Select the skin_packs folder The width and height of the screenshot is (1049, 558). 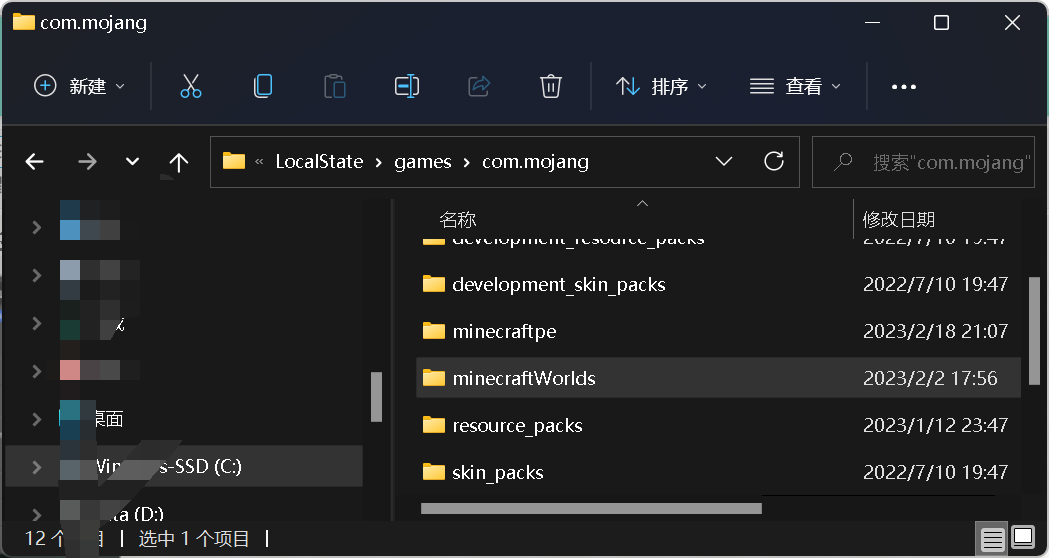pos(718,472)
